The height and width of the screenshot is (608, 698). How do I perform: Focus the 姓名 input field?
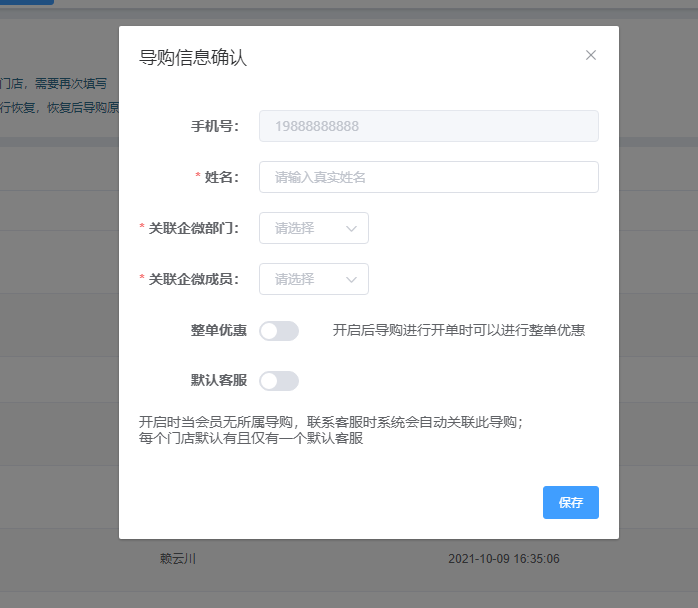point(429,177)
